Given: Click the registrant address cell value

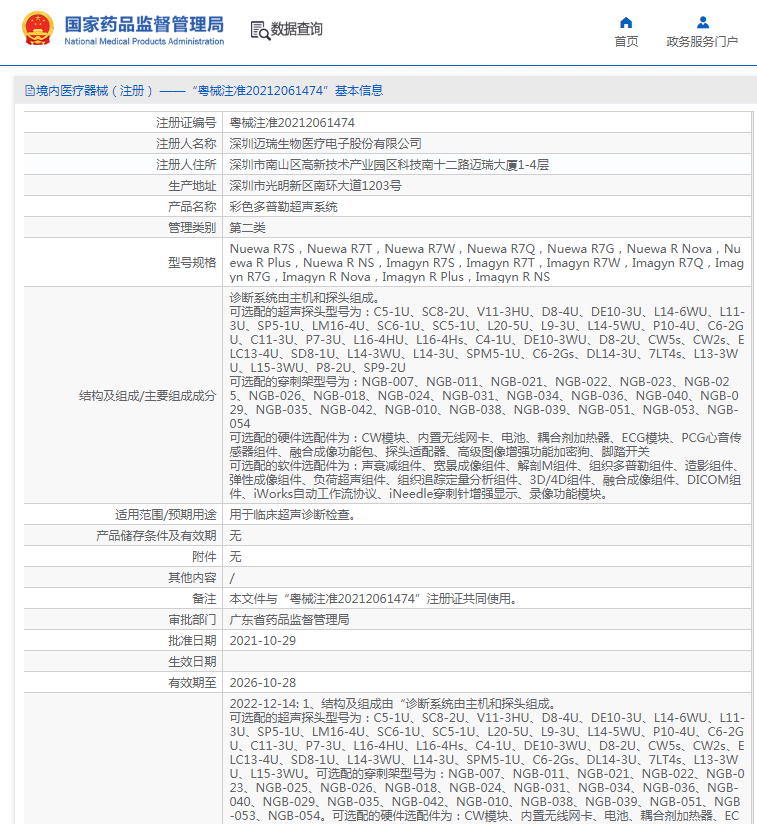Looking at the screenshot, I should [389, 164].
